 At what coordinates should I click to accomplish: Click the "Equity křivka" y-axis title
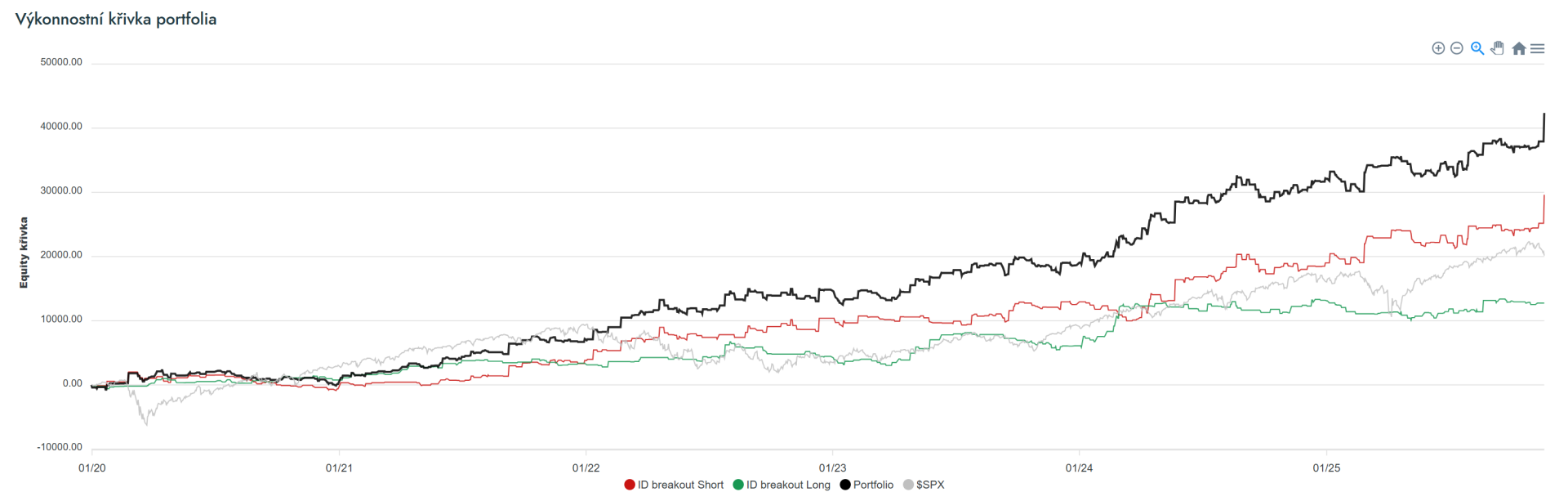(24, 253)
